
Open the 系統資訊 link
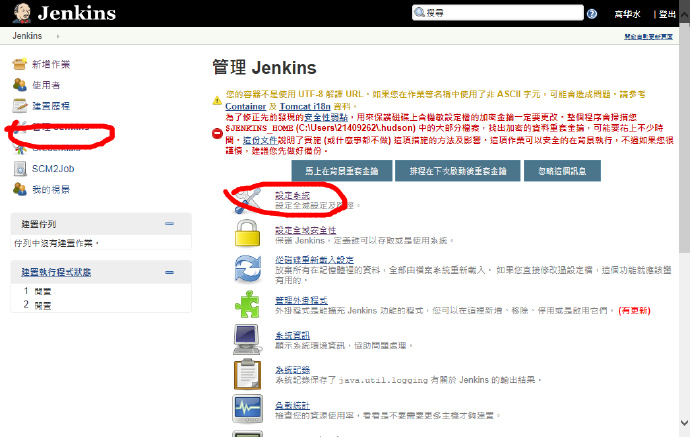[x=293, y=335]
